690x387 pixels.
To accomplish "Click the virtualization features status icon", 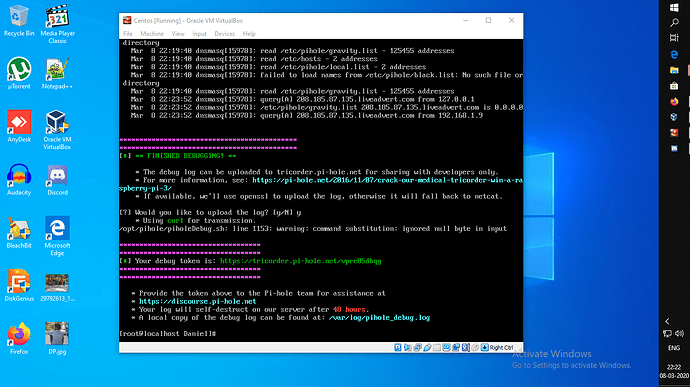I will pyautogui.click(x=466, y=347).
